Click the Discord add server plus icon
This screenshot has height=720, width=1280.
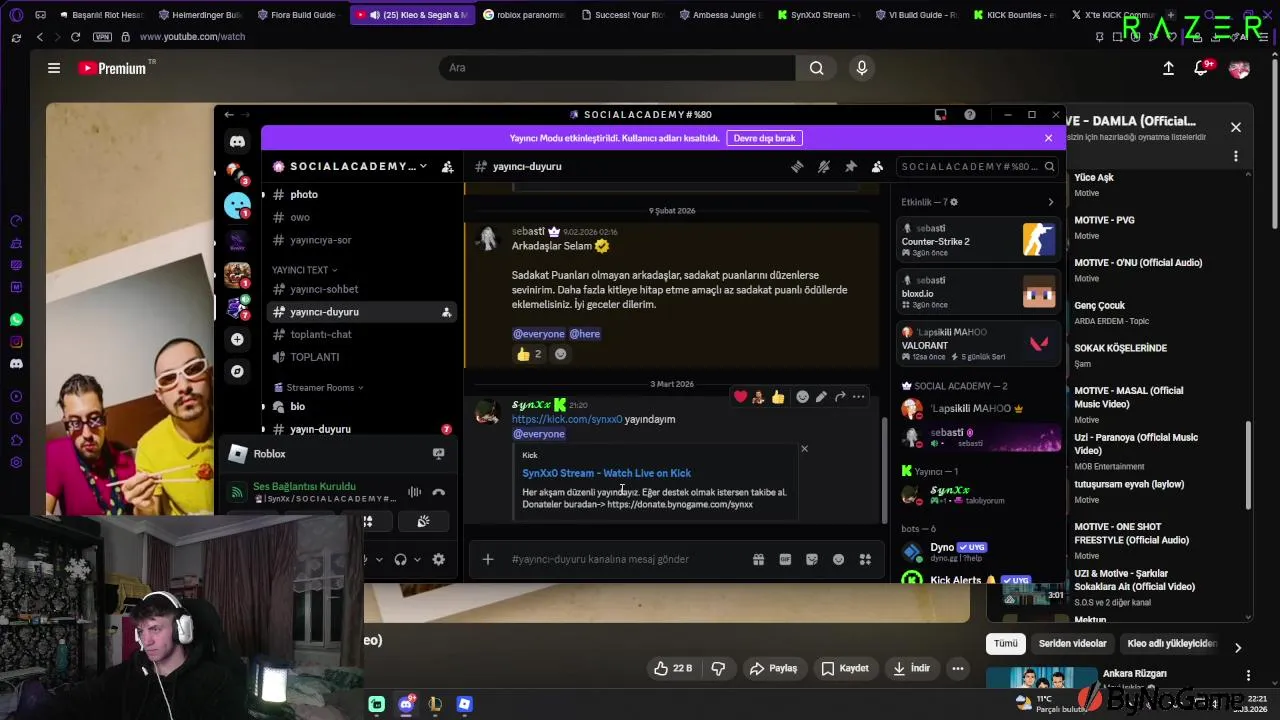pyautogui.click(x=237, y=339)
